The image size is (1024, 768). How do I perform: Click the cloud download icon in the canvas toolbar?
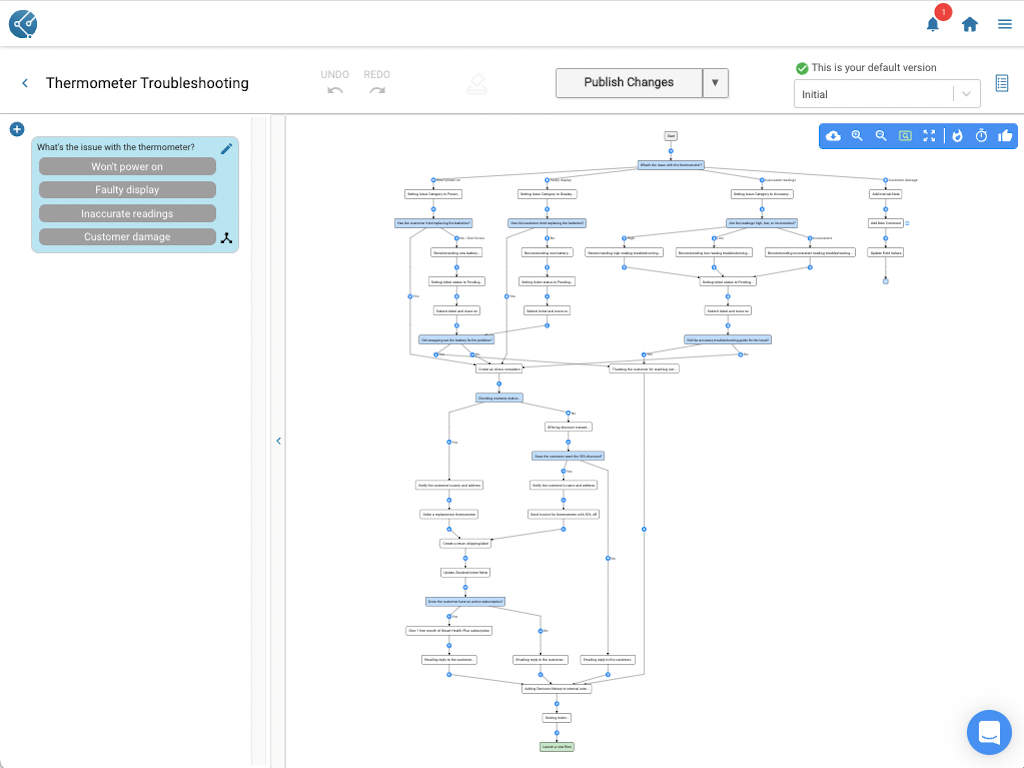tap(833, 136)
